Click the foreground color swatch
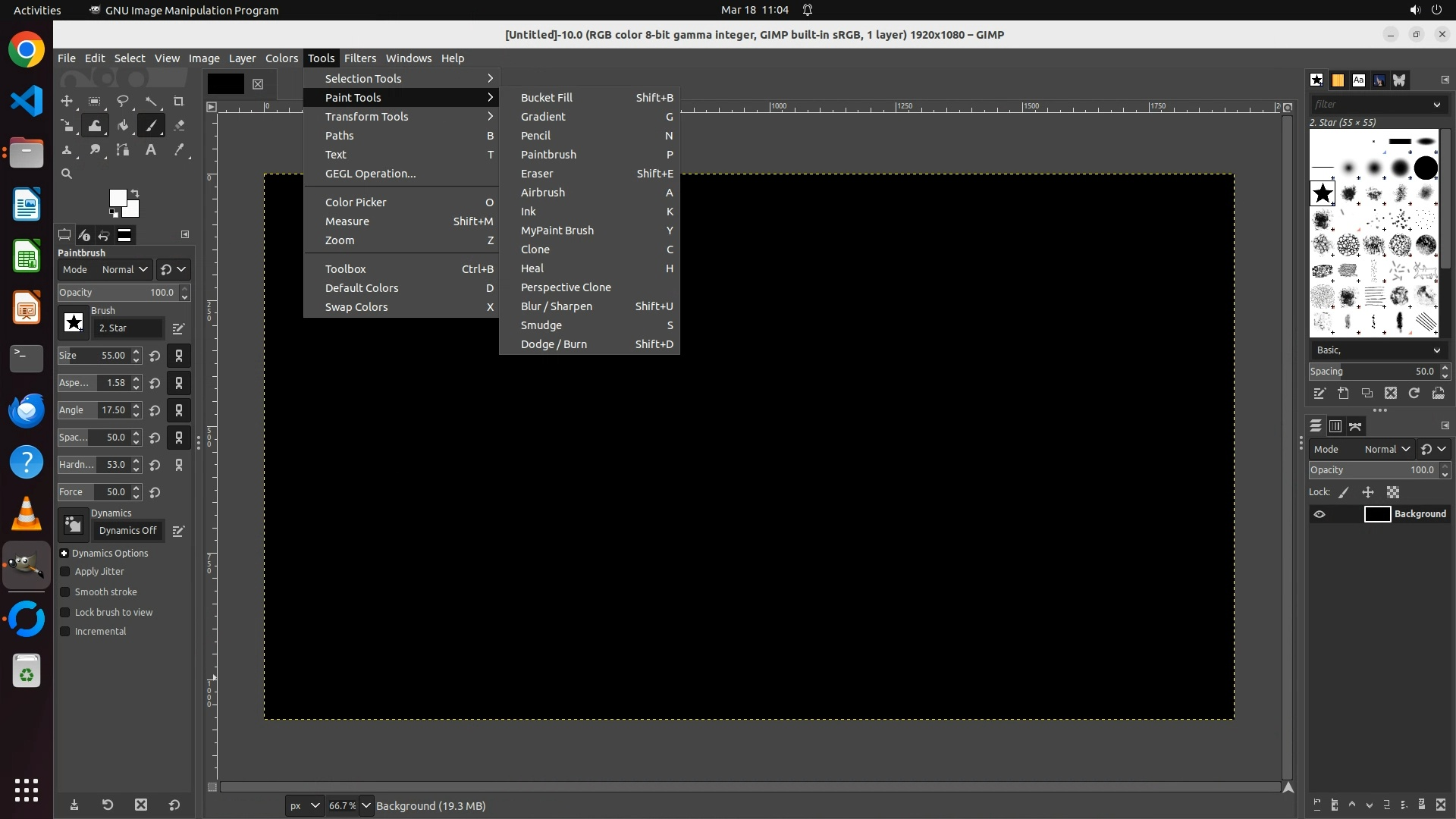Viewport: 1456px width, 819px height. pyautogui.click(x=118, y=199)
